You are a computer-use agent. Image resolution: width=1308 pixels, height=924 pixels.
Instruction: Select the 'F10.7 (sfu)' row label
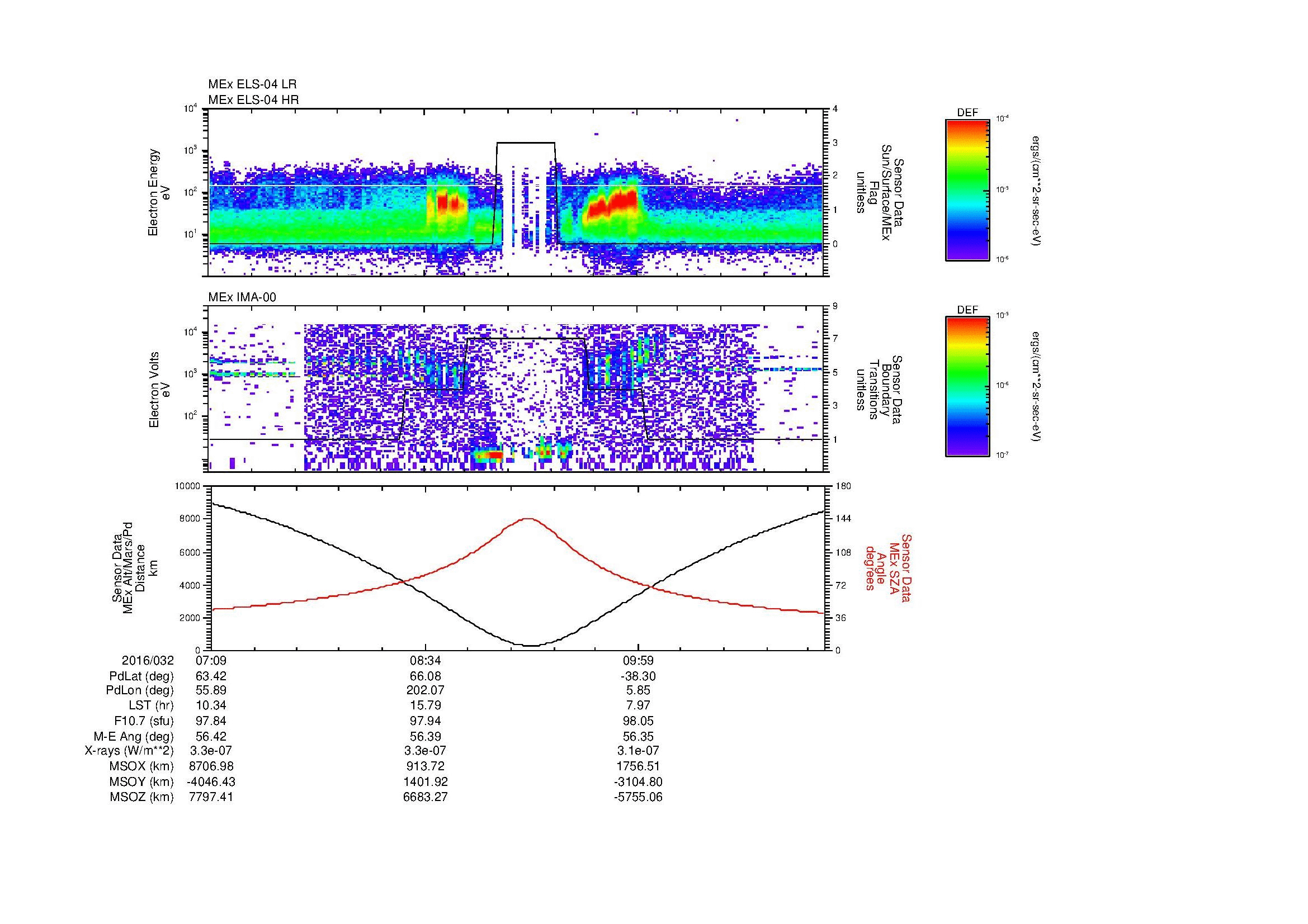144,721
